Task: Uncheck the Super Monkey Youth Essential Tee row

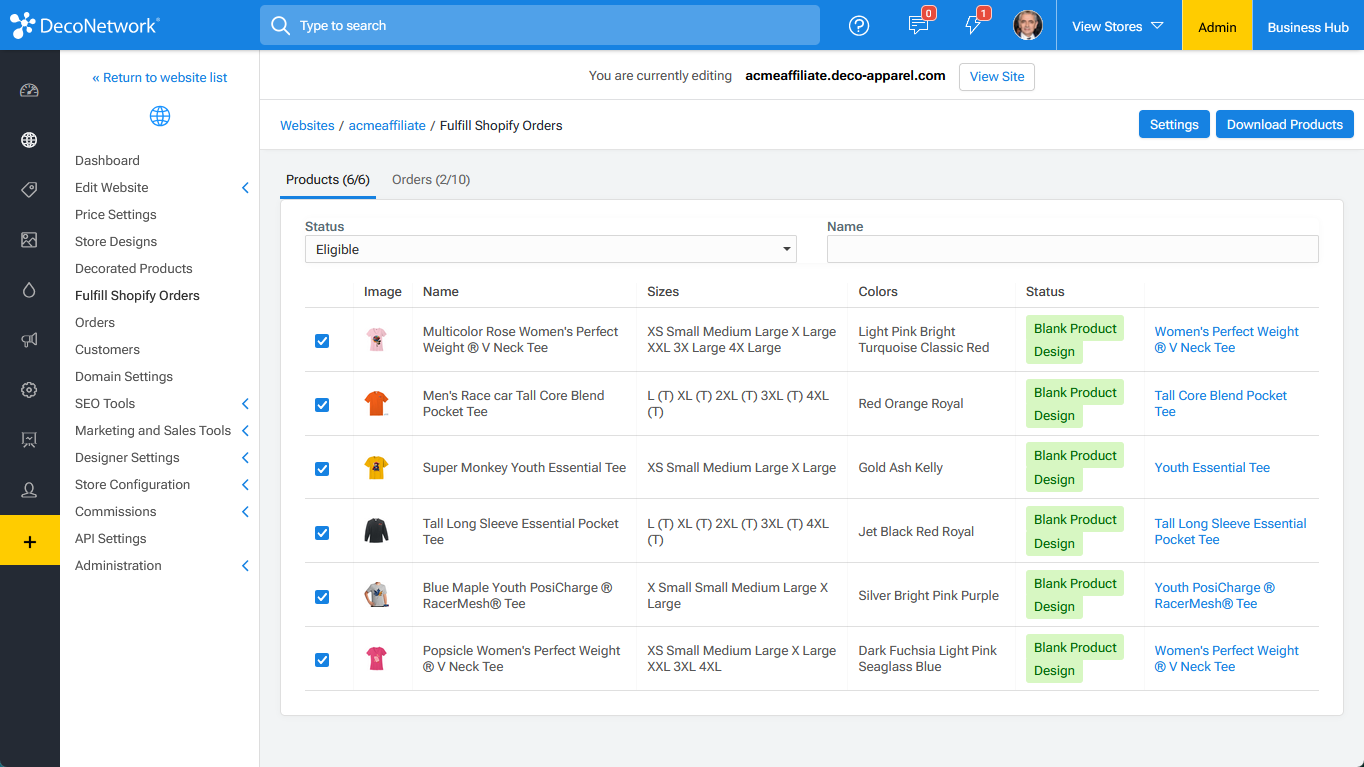Action: pyautogui.click(x=322, y=468)
